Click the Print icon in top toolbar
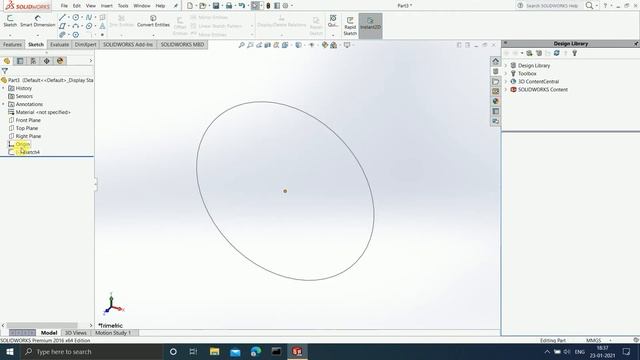The width and height of the screenshot is (640, 360). click(x=229, y=6)
